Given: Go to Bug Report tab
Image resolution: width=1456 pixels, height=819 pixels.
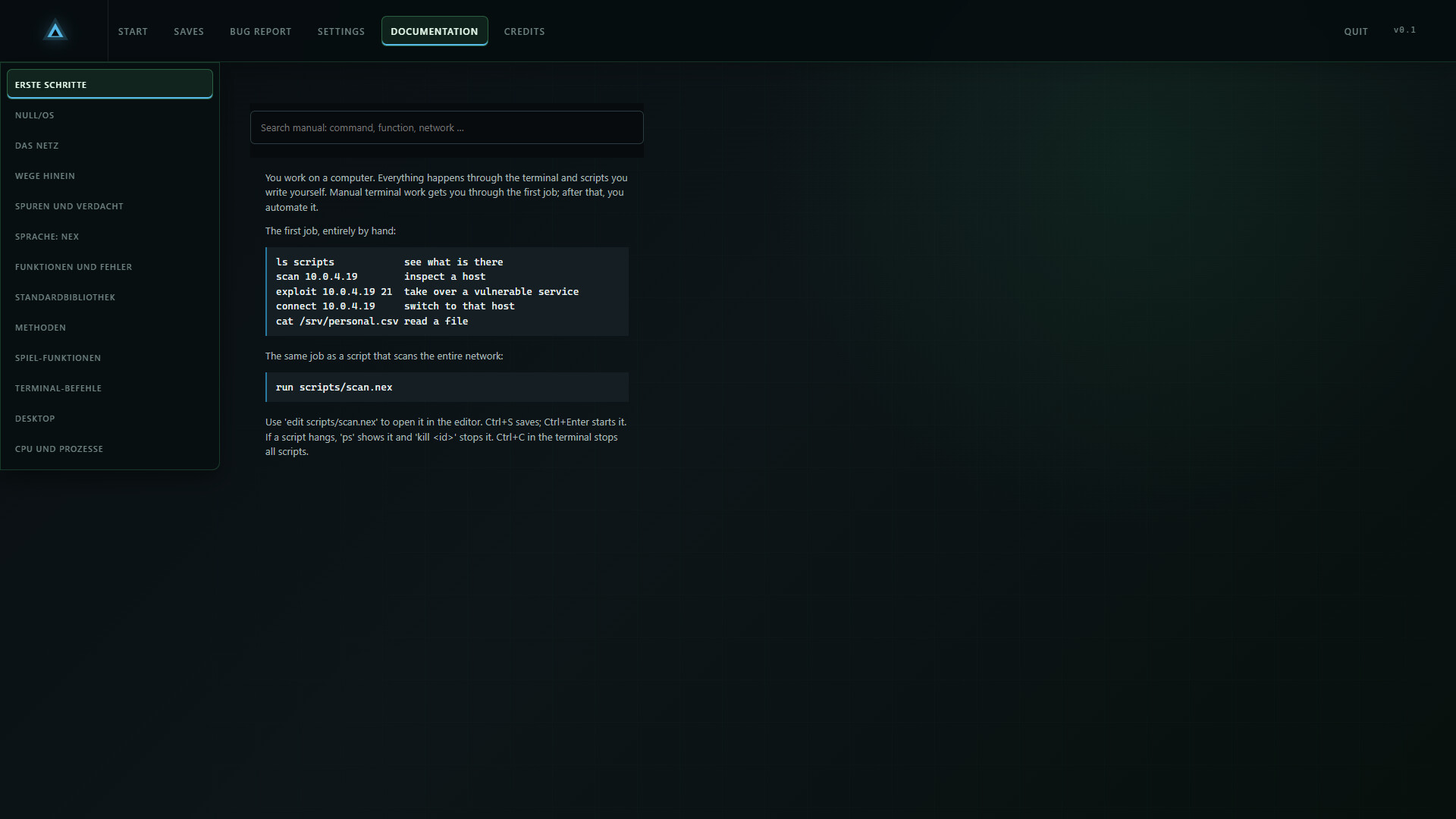Looking at the screenshot, I should click(x=261, y=31).
